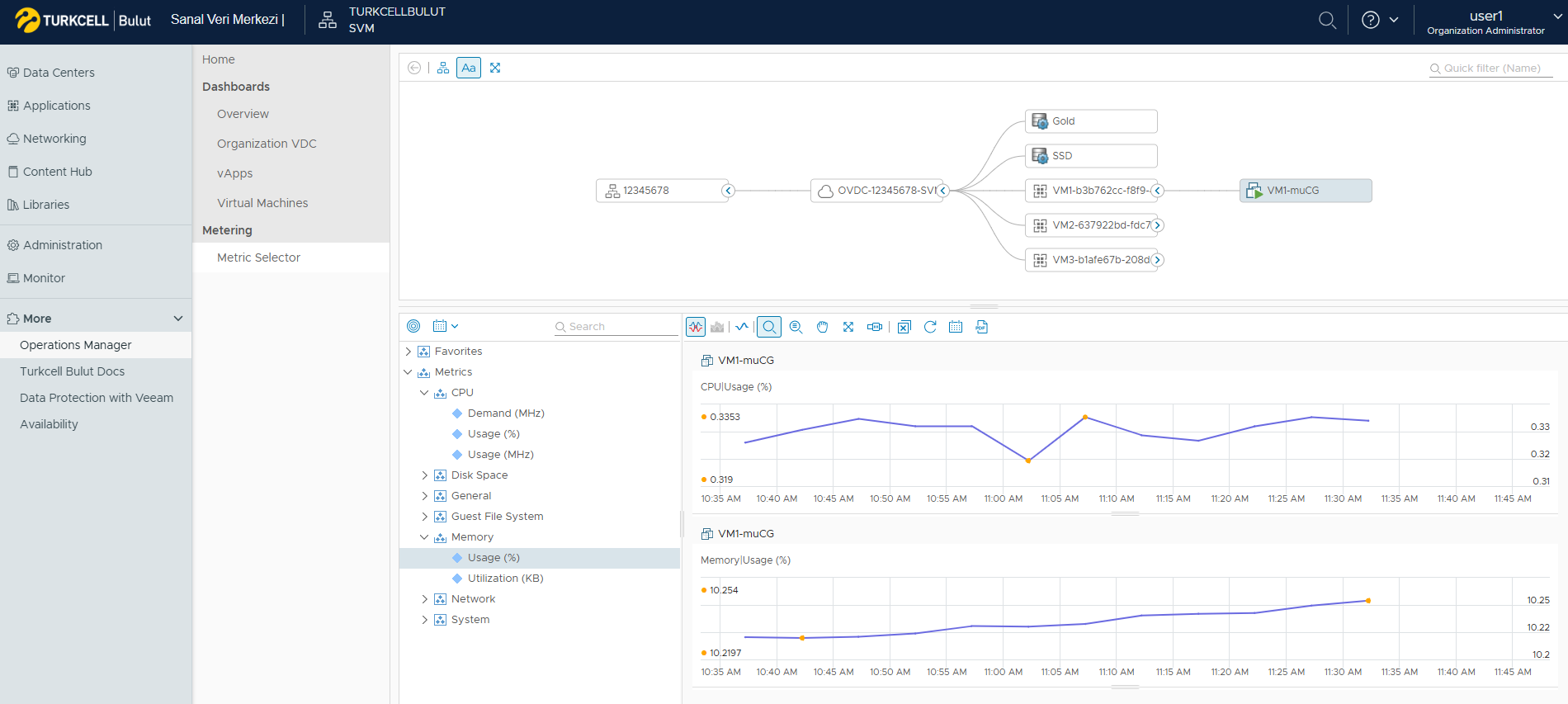Refresh the metric charts
This screenshot has width=1568, height=704.
(930, 327)
